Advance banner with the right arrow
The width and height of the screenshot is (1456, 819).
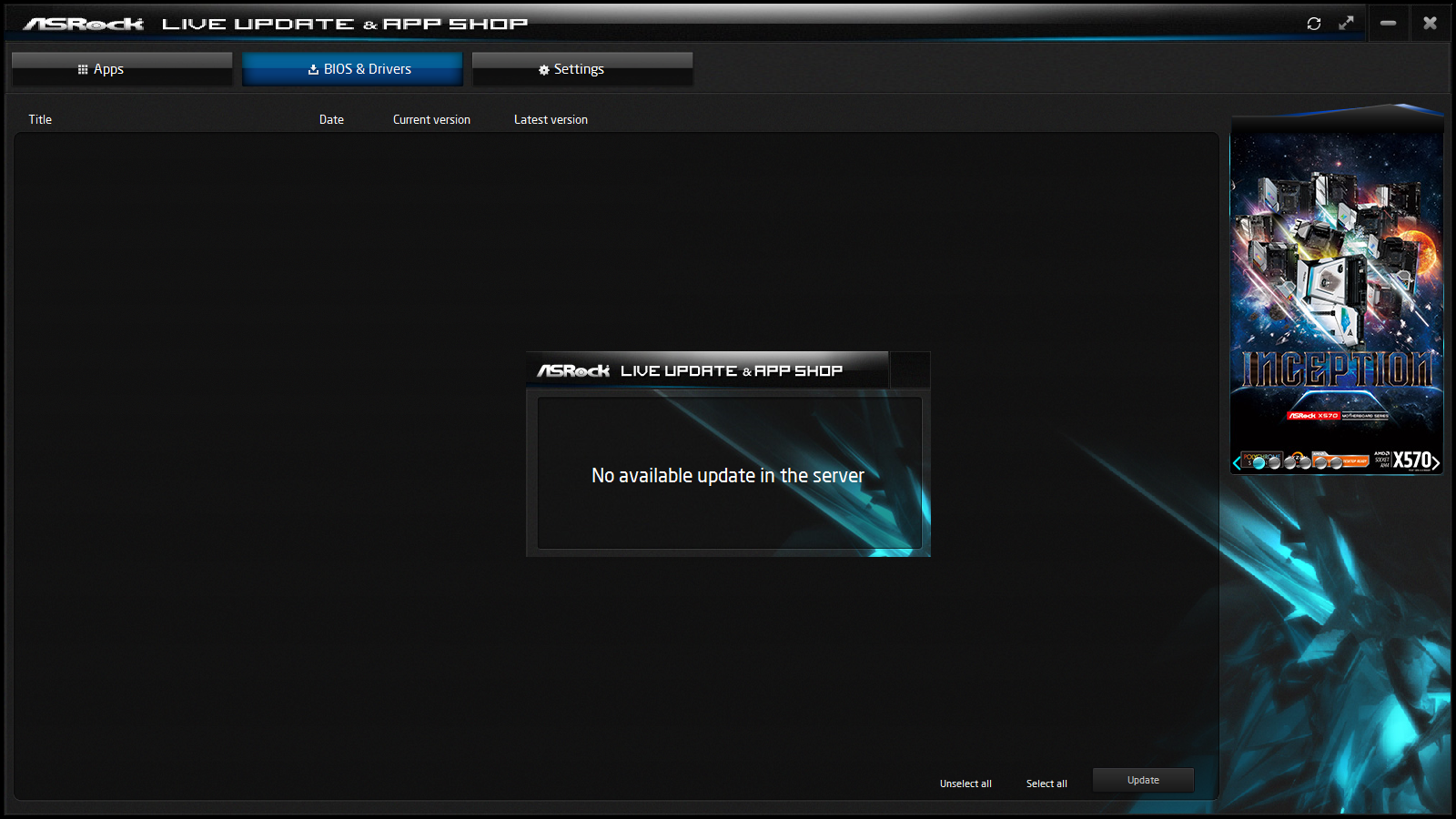pyautogui.click(x=1435, y=463)
